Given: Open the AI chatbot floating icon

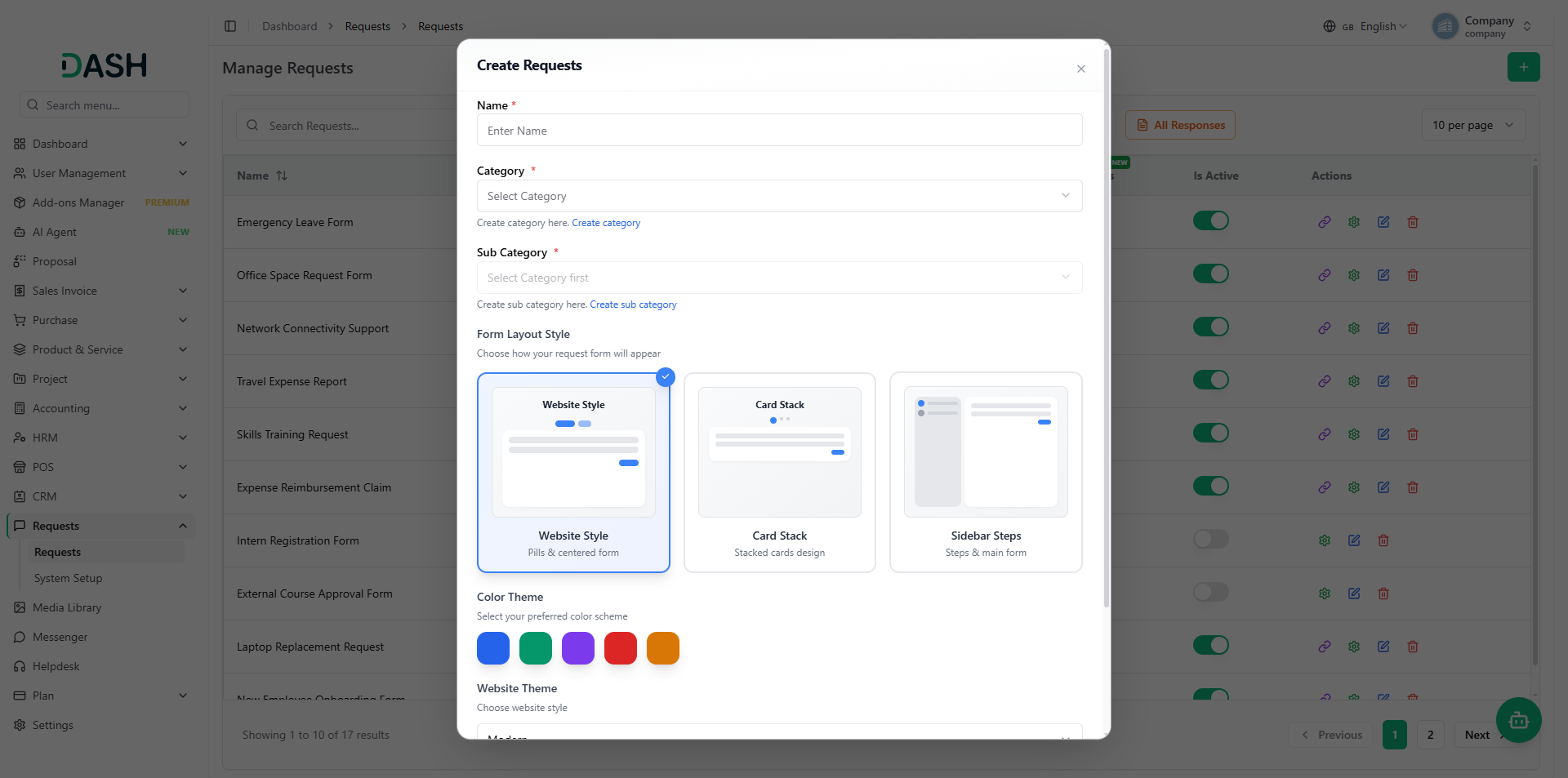Looking at the screenshot, I should 1518,720.
